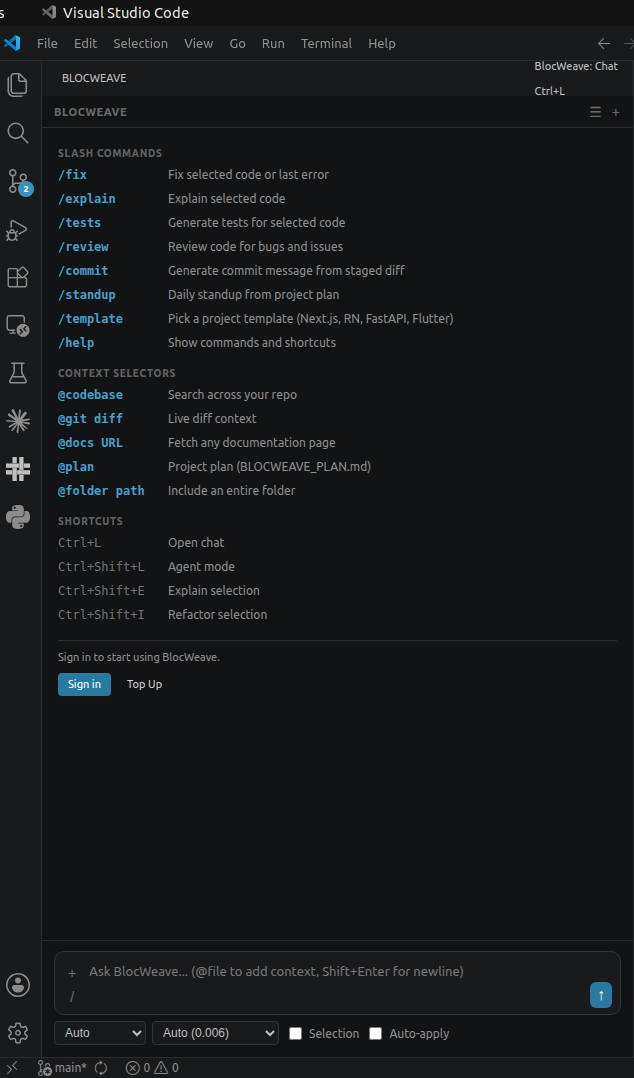Click the /tests slash command
The image size is (634, 1078).
(79, 223)
